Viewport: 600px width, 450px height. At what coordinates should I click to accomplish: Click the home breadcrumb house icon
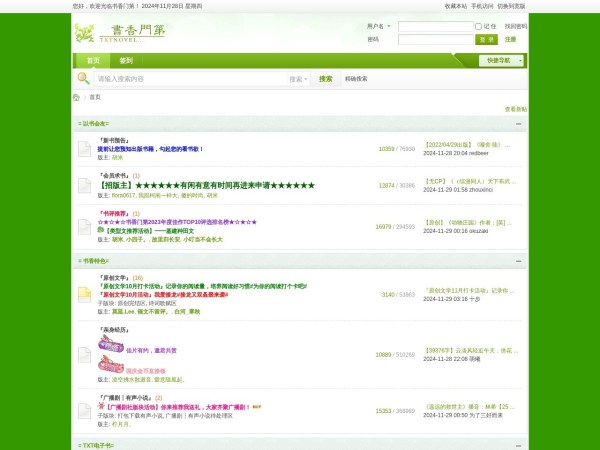coord(76,97)
